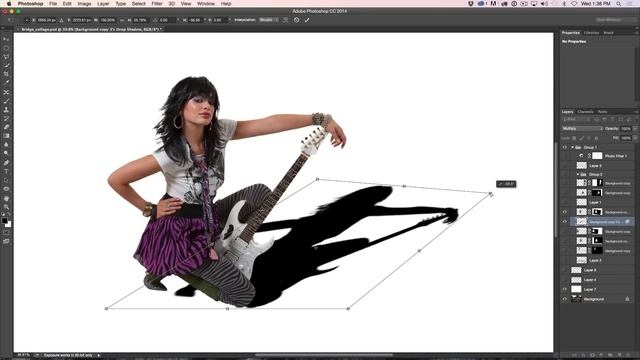Collapse Group 1 disclosure triangle

coord(572,147)
